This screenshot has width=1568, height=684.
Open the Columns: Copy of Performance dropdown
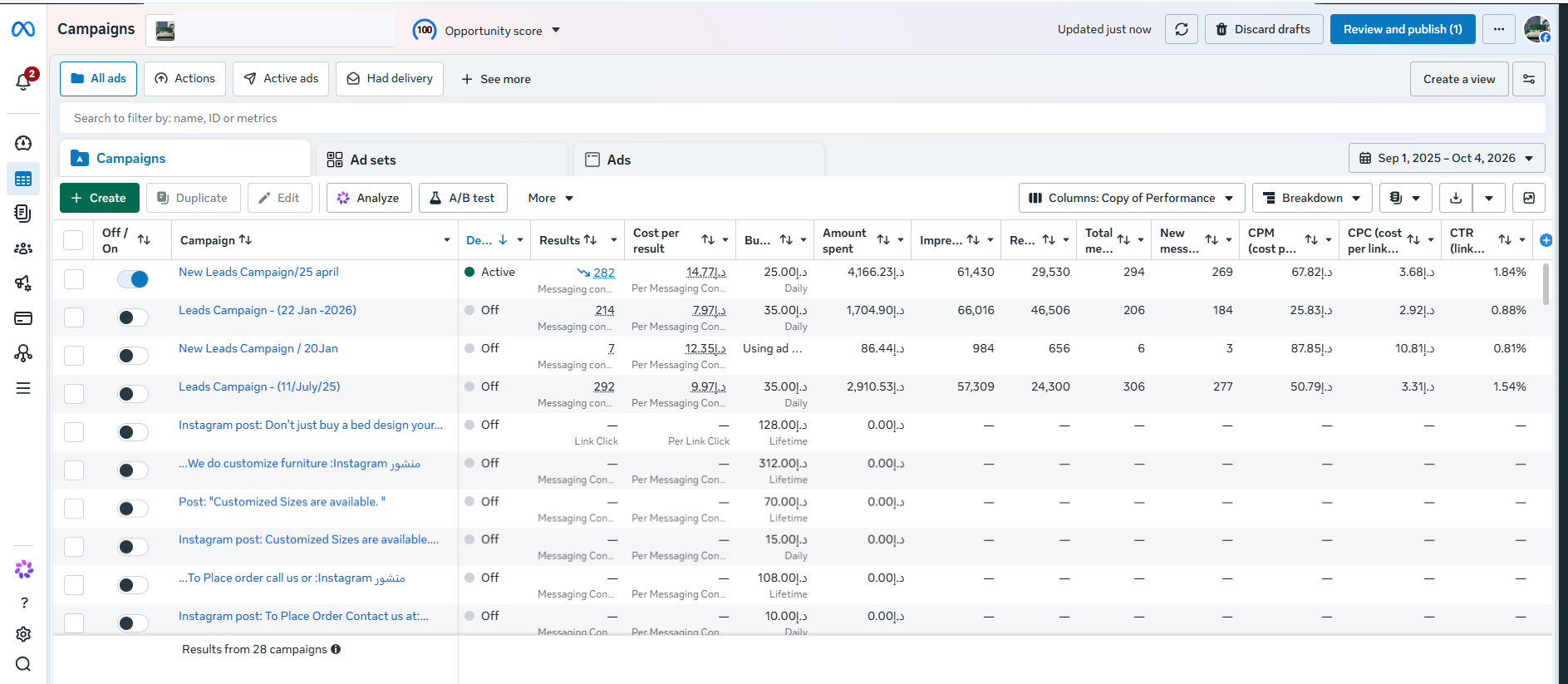coord(1132,198)
